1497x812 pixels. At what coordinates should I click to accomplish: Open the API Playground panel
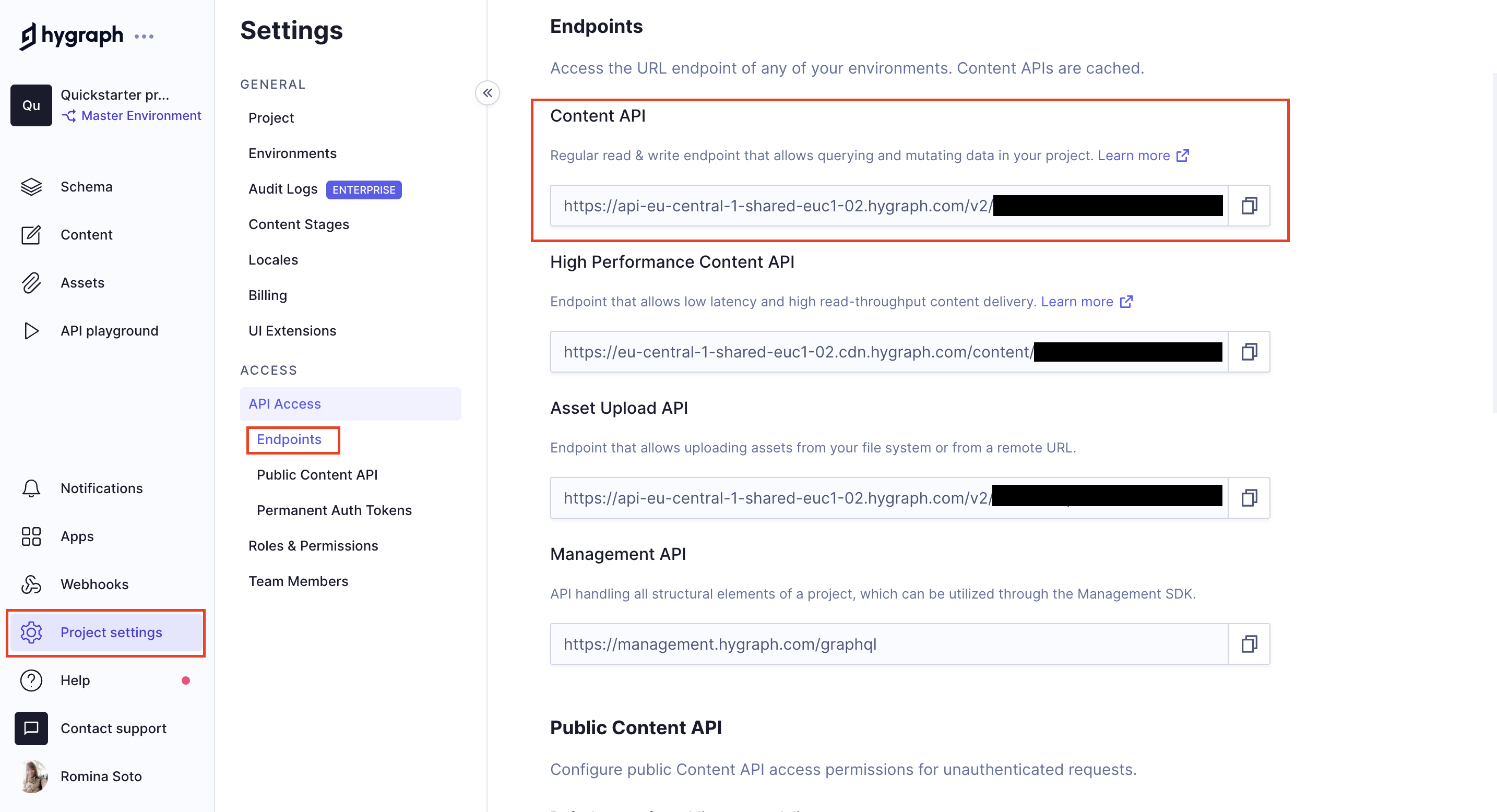(108, 329)
